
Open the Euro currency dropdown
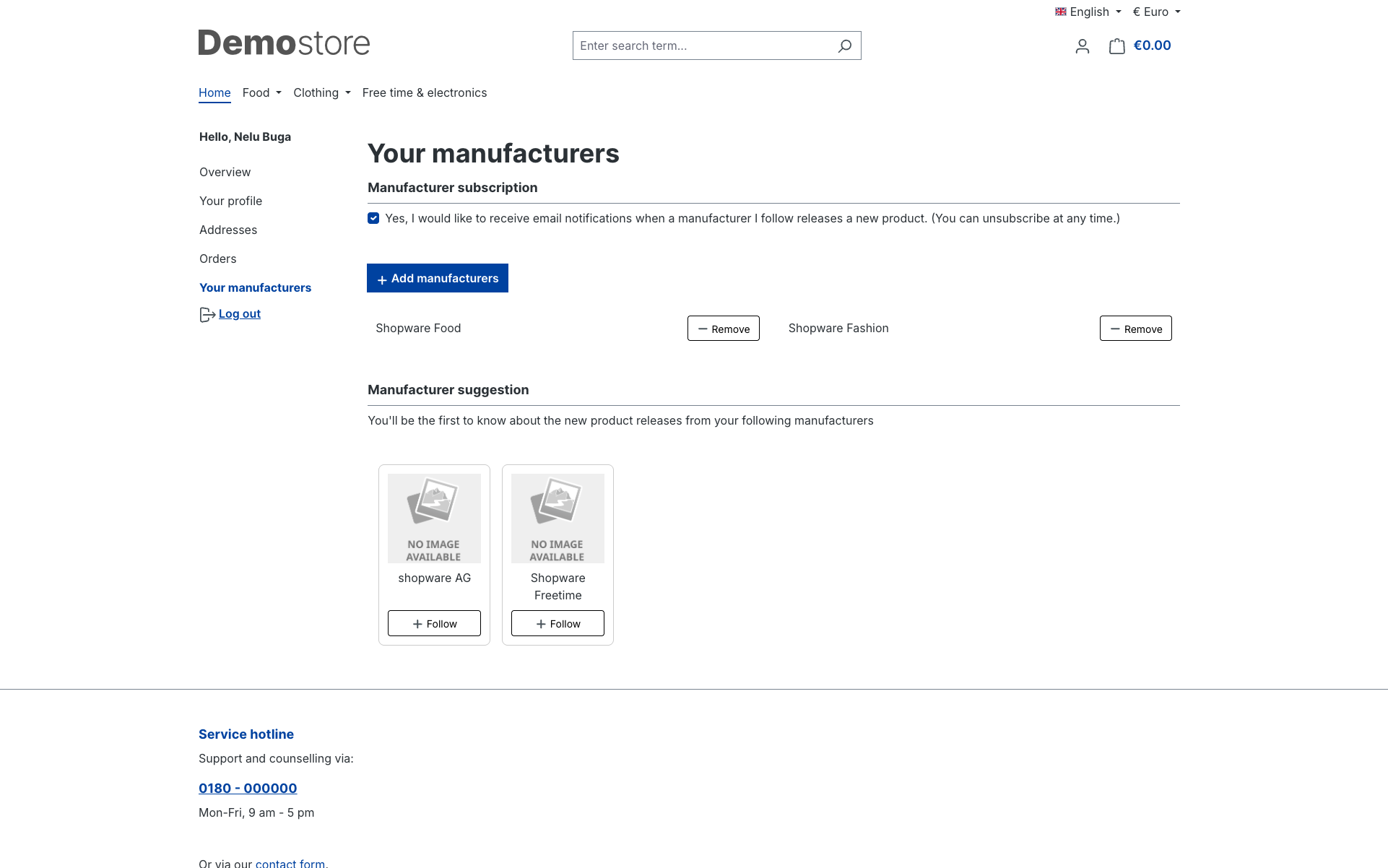coord(1155,12)
